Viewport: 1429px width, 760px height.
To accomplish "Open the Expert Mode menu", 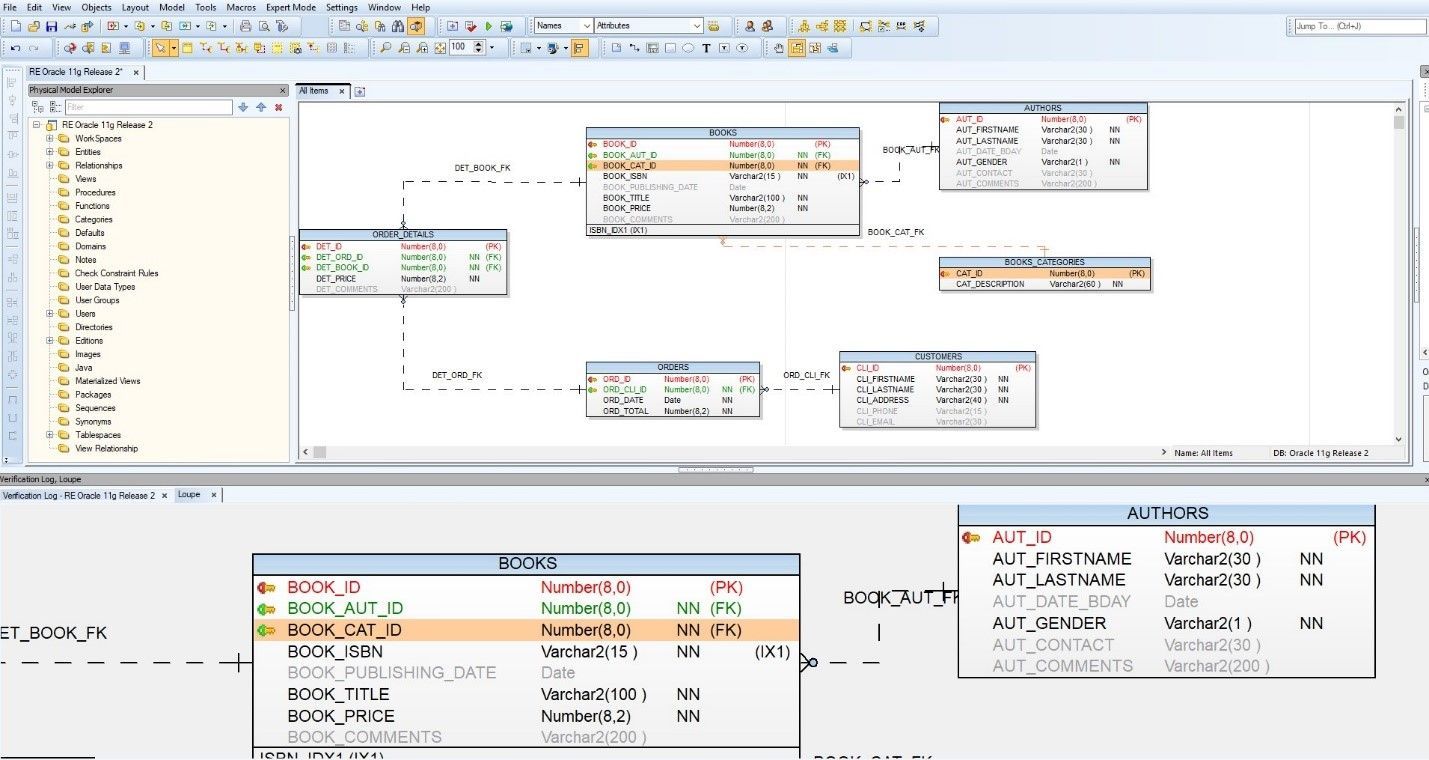I will pos(291,7).
